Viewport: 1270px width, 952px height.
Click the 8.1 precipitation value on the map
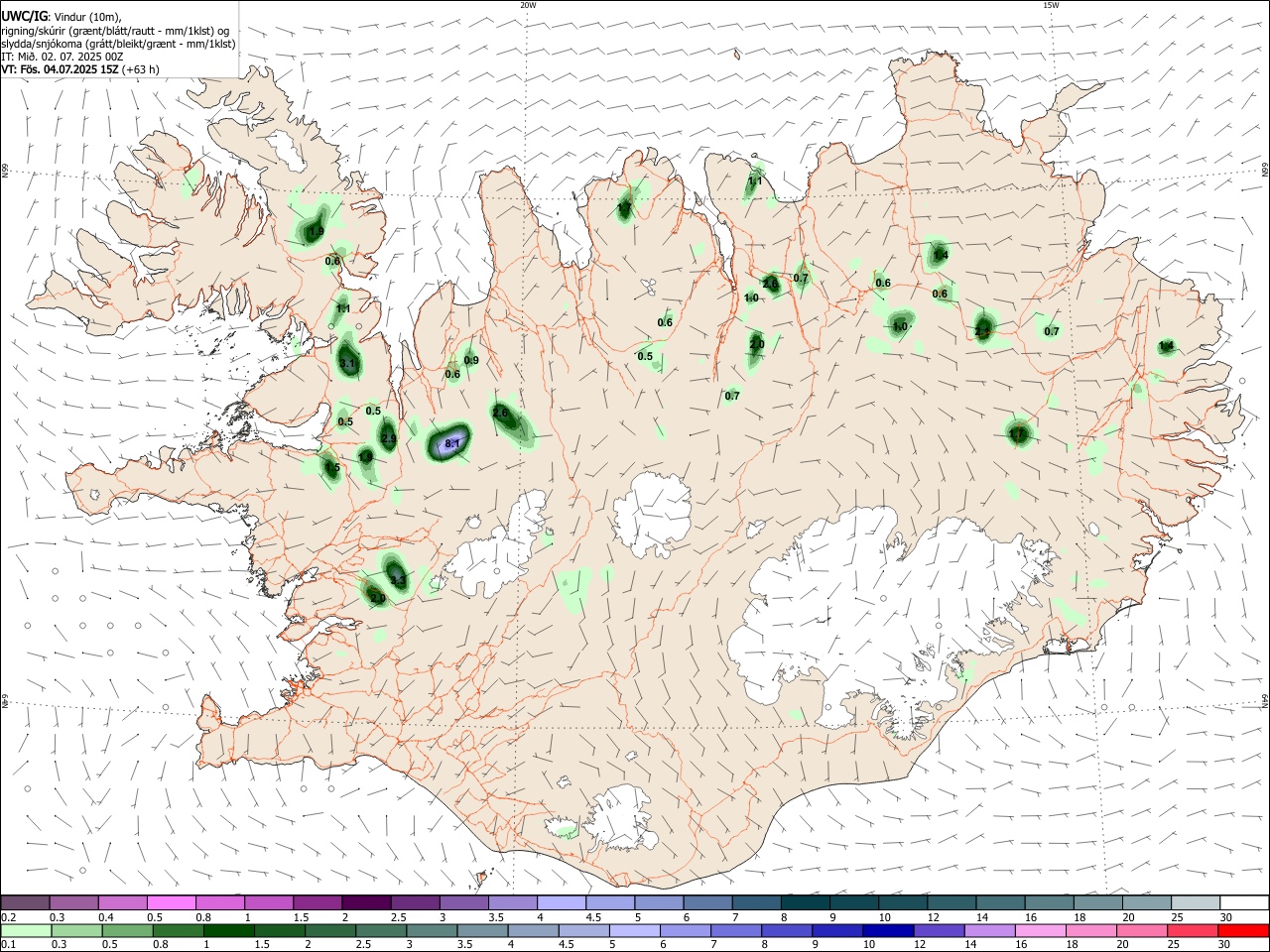pos(452,443)
